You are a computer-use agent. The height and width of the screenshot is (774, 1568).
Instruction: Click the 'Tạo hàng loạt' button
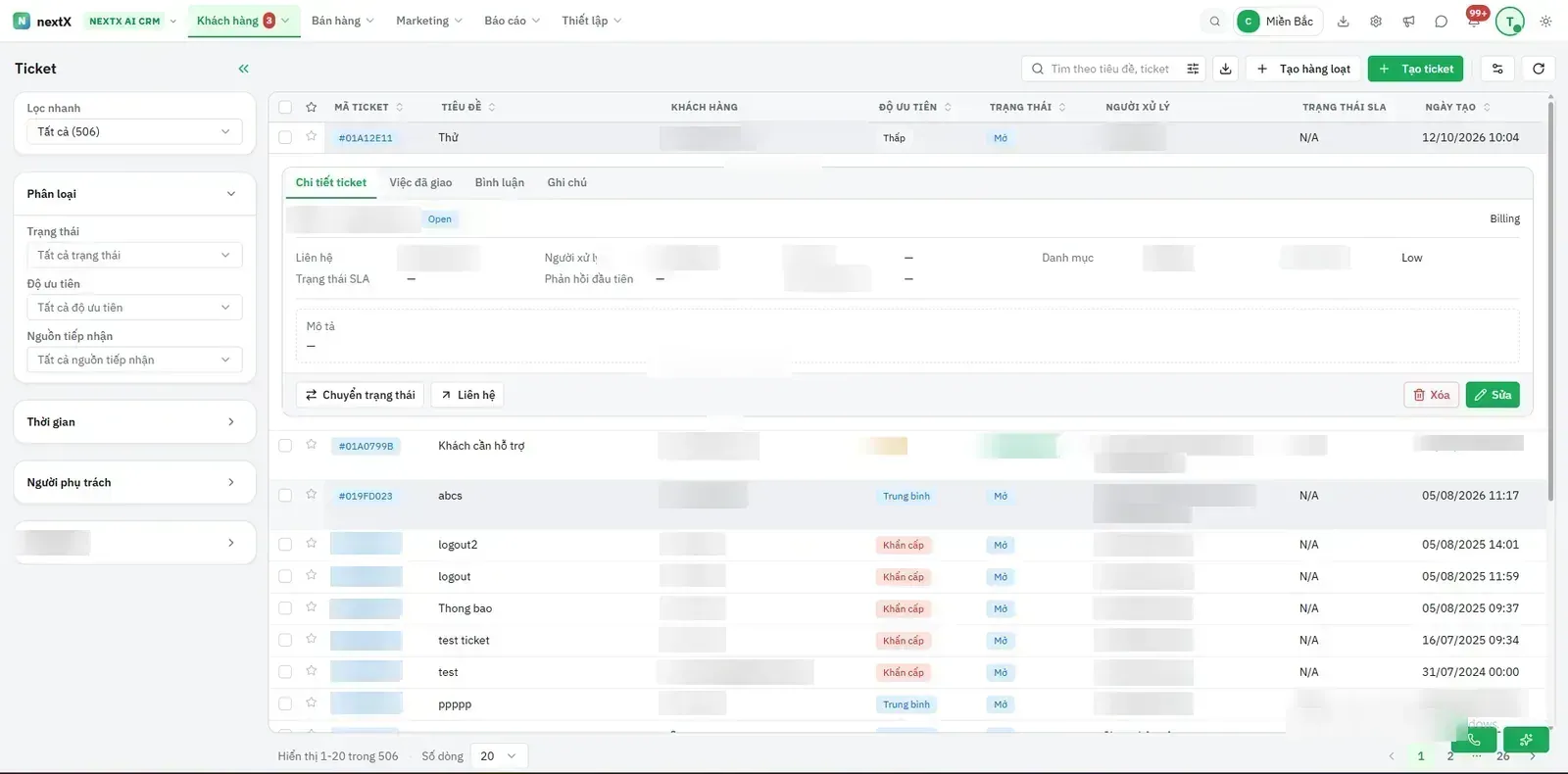[x=1303, y=69]
